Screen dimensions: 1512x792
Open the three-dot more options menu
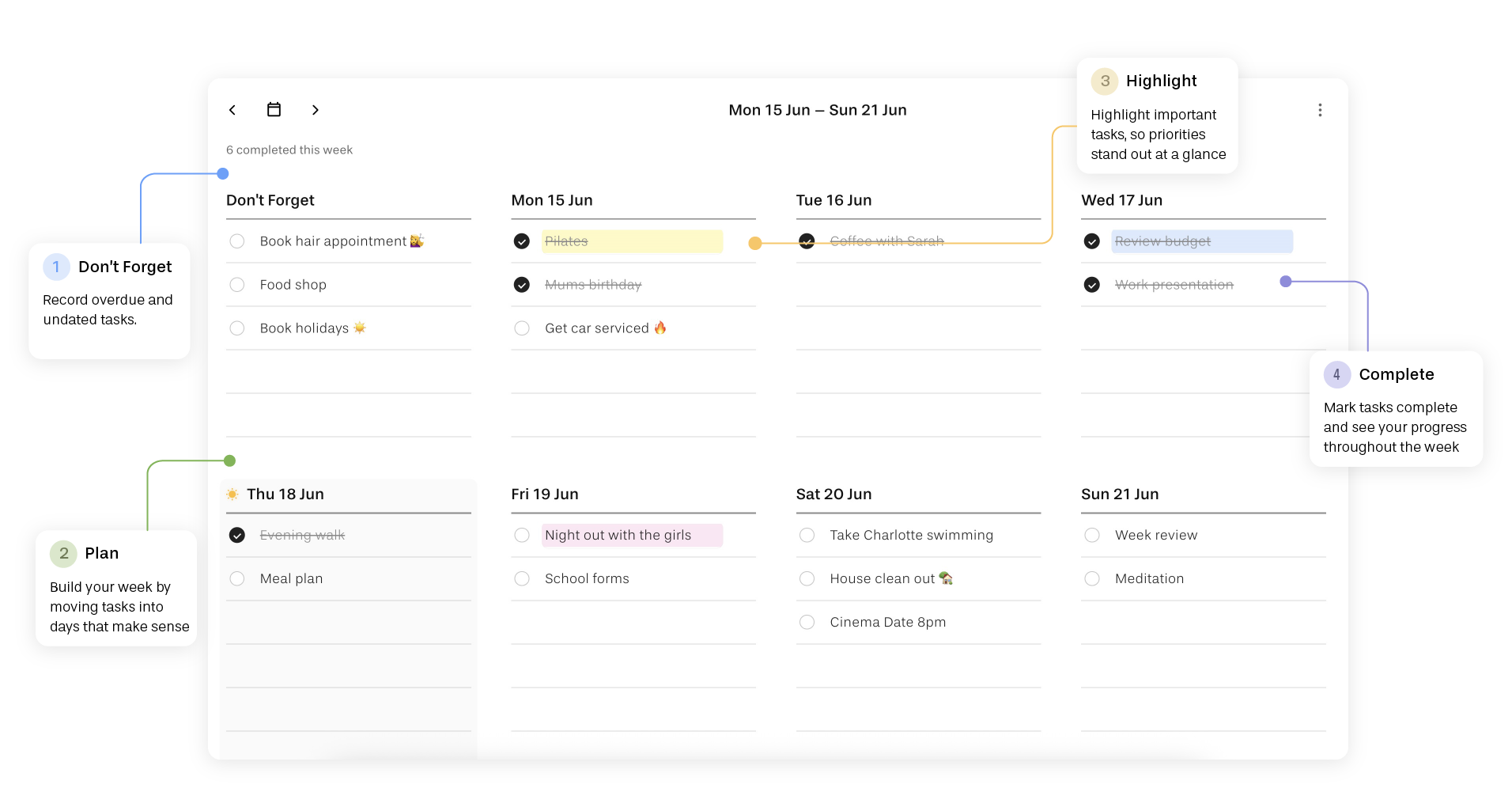[1320, 110]
